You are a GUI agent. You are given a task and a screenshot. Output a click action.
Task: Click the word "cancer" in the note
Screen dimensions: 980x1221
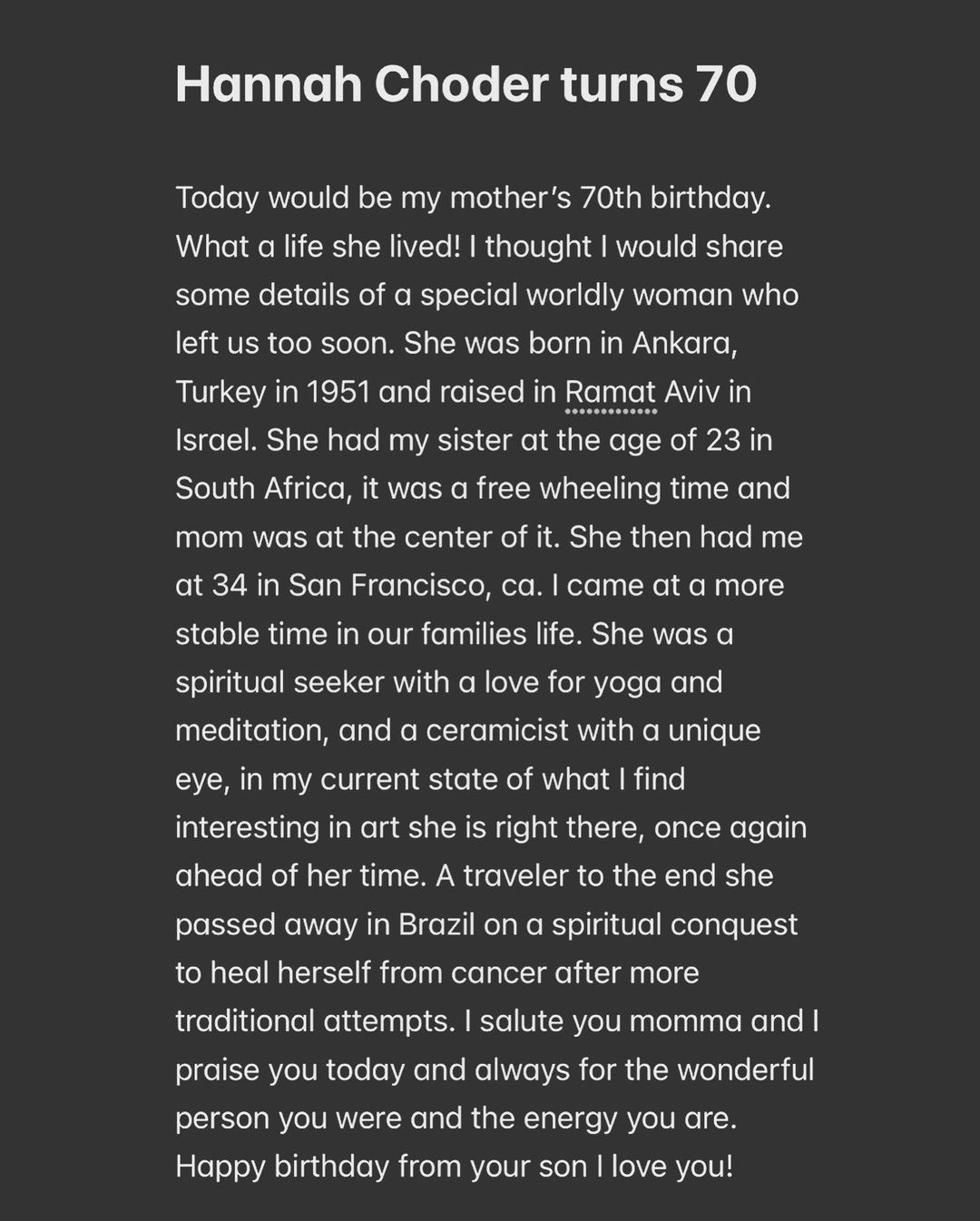point(498,972)
